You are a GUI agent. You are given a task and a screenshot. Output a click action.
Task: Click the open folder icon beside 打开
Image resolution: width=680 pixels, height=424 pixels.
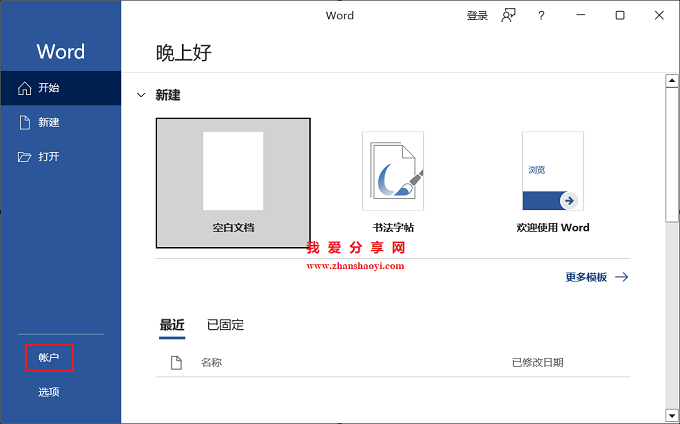coord(24,157)
